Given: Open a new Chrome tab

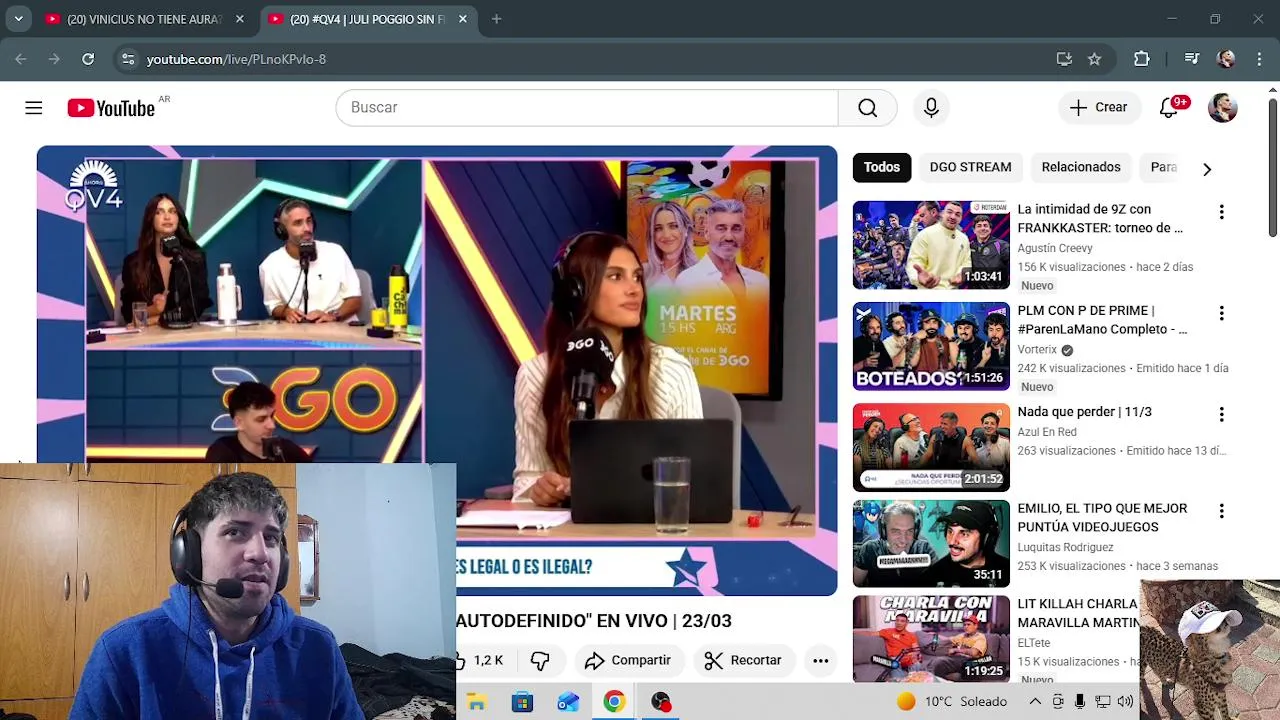Looking at the screenshot, I should click(x=496, y=19).
